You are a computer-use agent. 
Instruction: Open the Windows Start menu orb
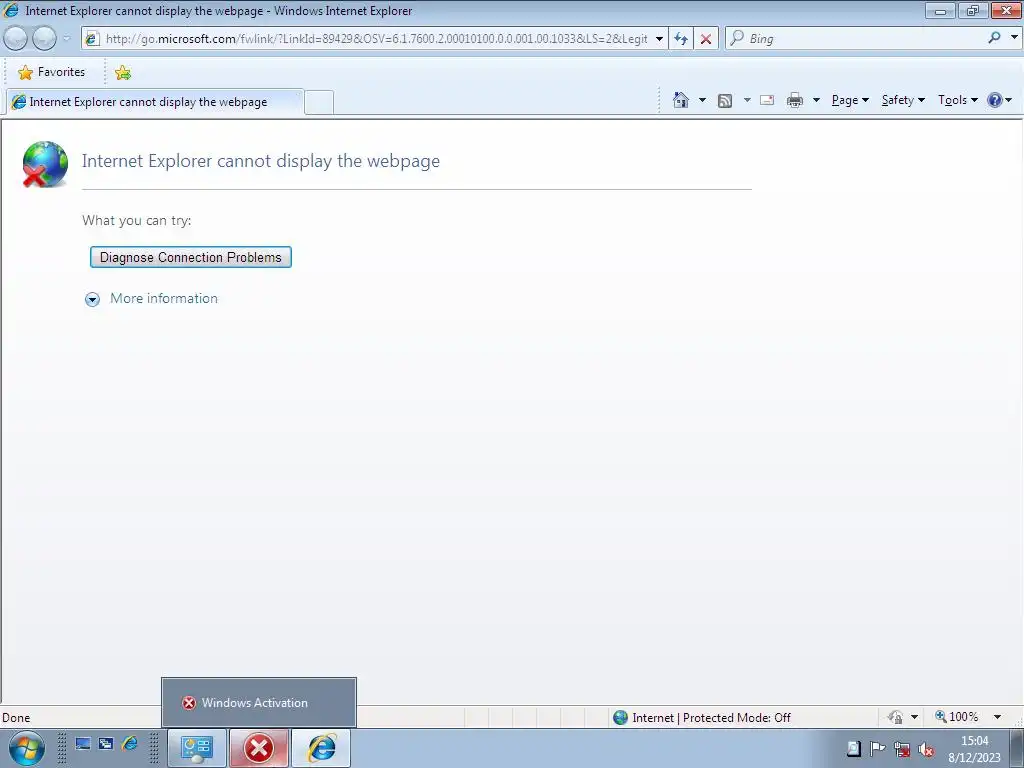[26, 748]
